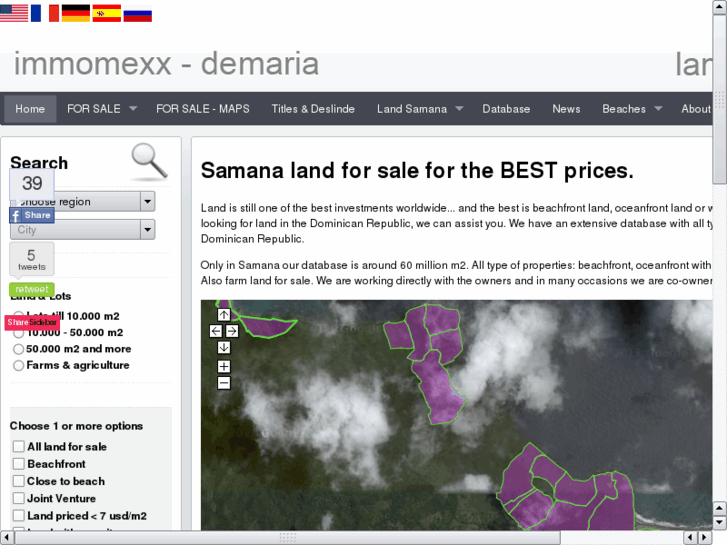Click the horizontal scrollbar thumb

[x=287, y=538]
